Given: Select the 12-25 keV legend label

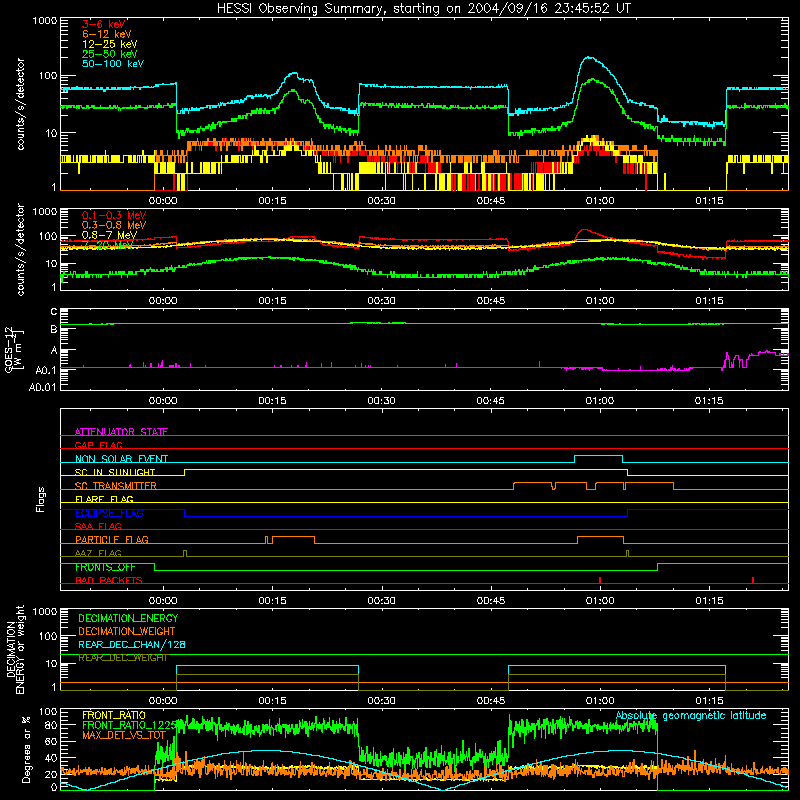Looking at the screenshot, I should pyautogui.click(x=109, y=44).
